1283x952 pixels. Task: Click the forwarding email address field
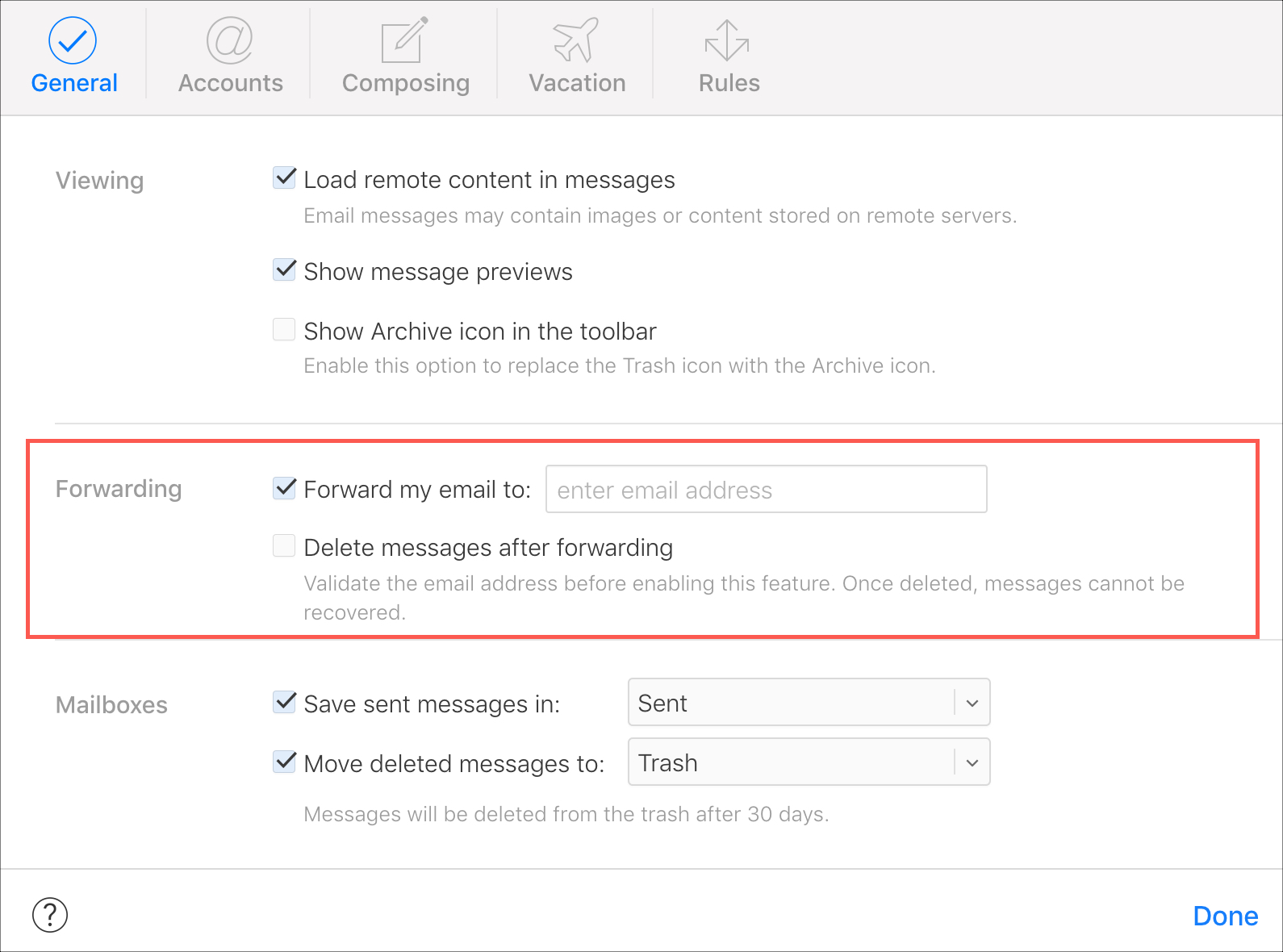tap(767, 489)
